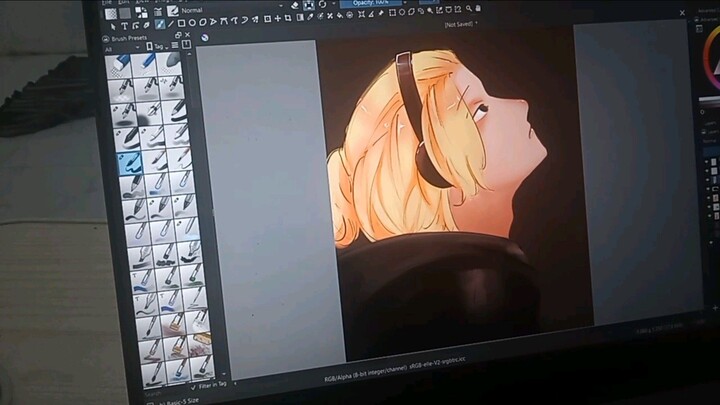Select the Transform tool
This screenshot has width=720, height=405.
coord(267,19)
